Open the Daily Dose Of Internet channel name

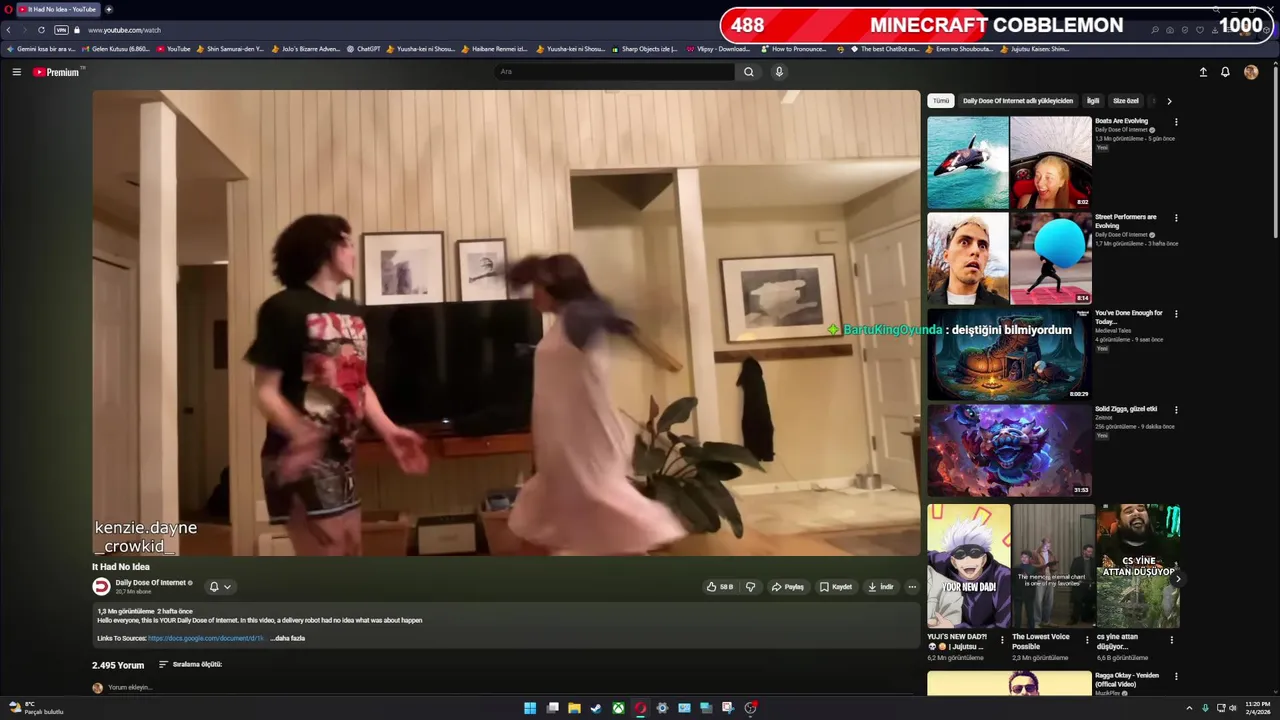(x=150, y=583)
